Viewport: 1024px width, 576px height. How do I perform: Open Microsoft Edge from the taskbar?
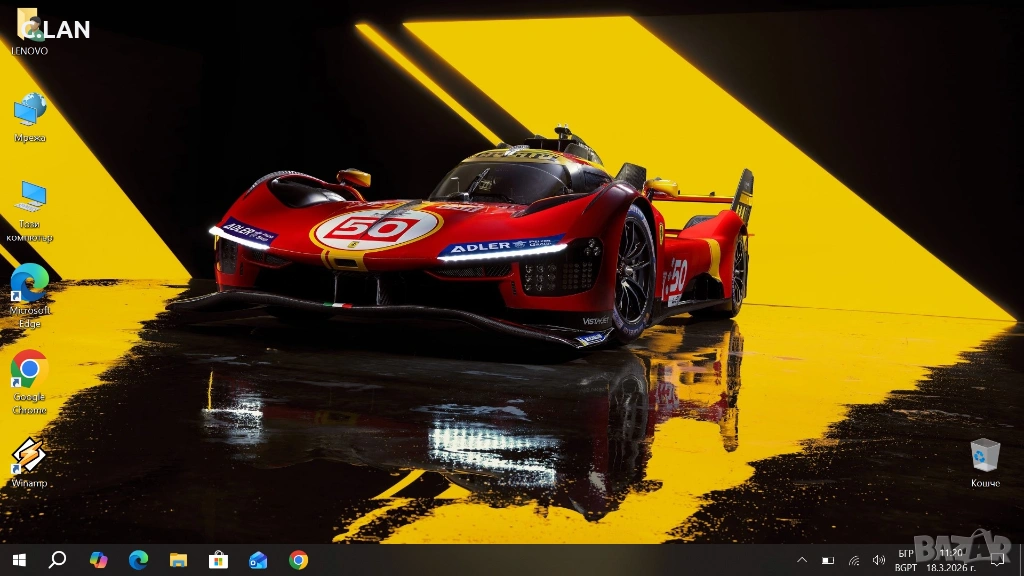pyautogui.click(x=138, y=560)
